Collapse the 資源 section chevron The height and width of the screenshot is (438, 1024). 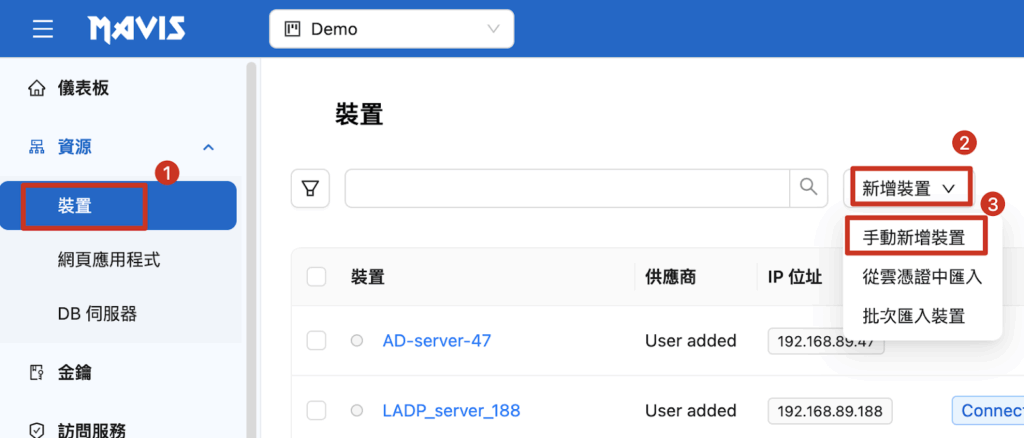pos(209,147)
